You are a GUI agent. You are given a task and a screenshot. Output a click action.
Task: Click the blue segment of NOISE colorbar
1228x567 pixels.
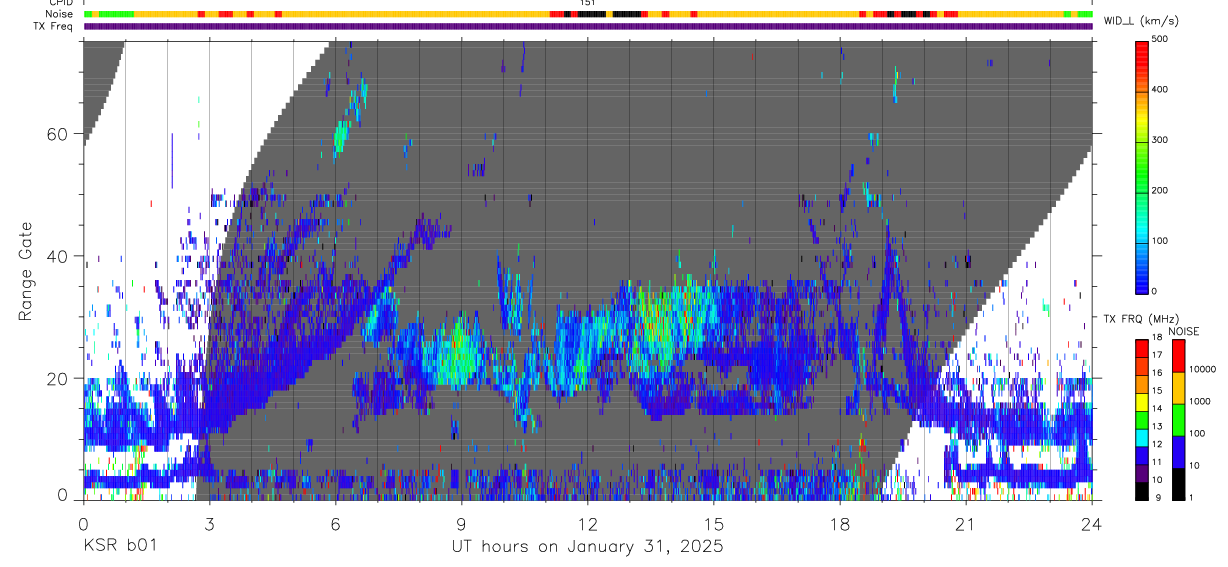coord(1178,450)
